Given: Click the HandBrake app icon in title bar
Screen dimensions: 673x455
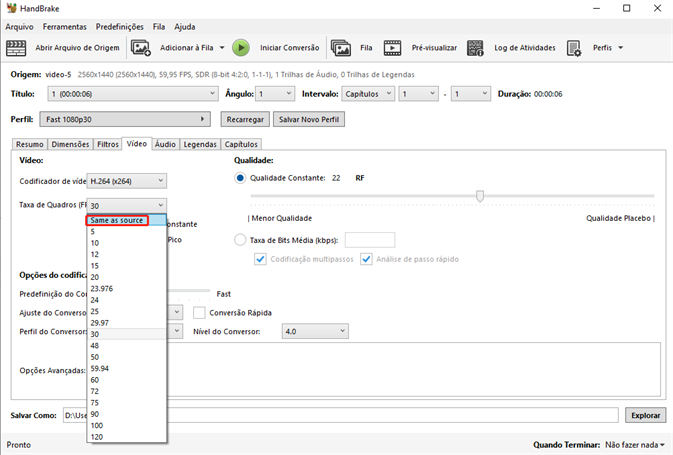Looking at the screenshot, I should click(12, 8).
